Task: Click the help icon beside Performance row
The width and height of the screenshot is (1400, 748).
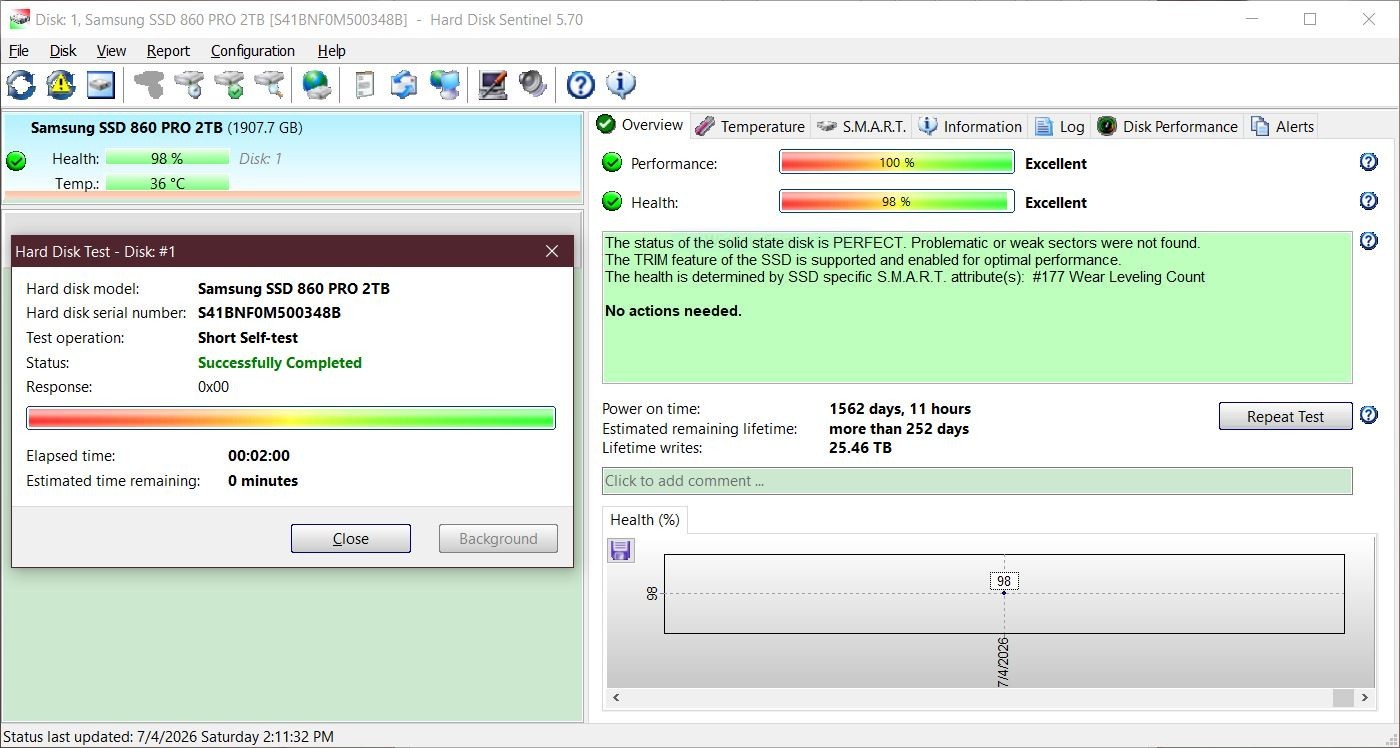Action: [1369, 162]
